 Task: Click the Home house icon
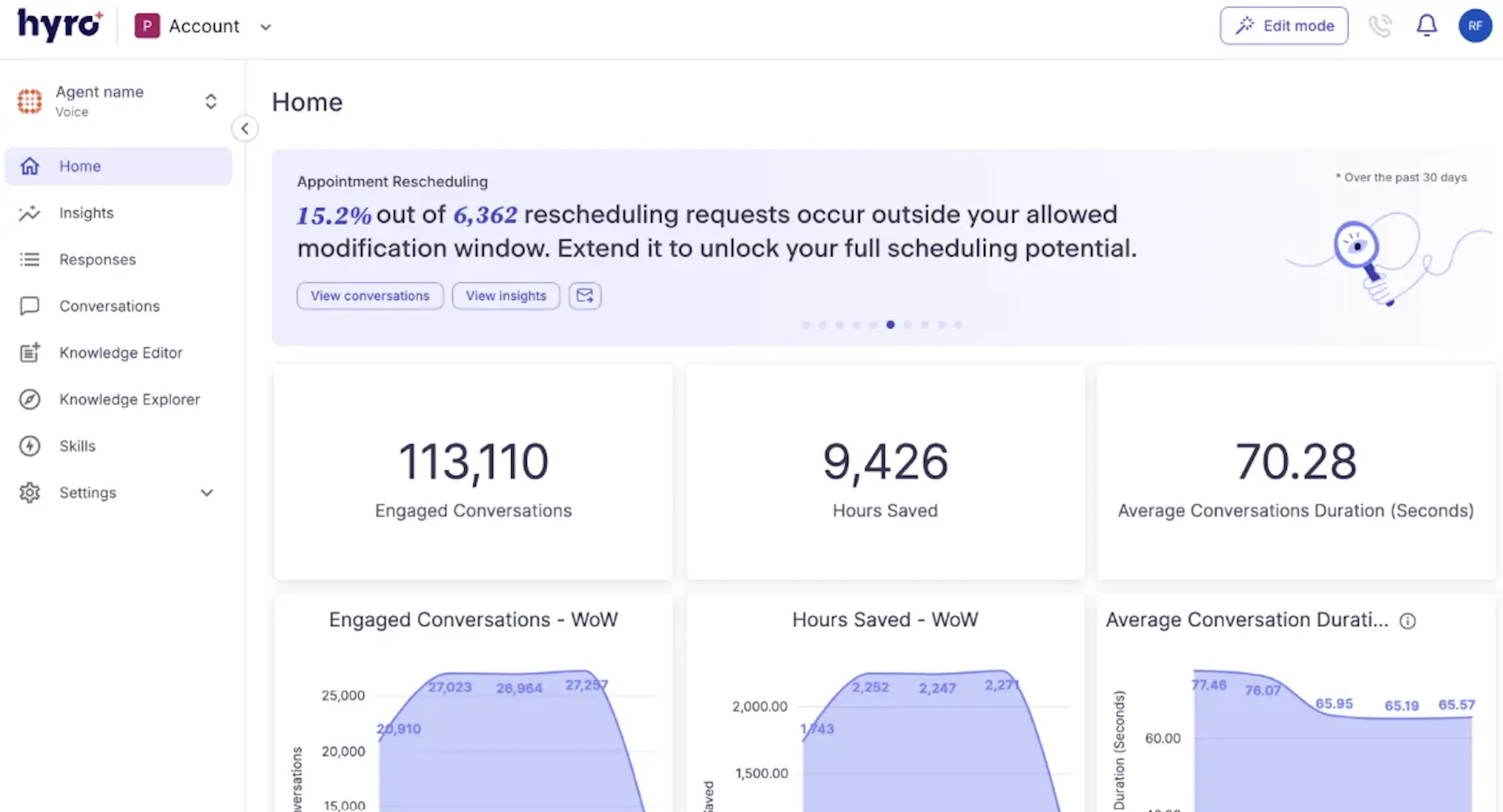point(30,166)
